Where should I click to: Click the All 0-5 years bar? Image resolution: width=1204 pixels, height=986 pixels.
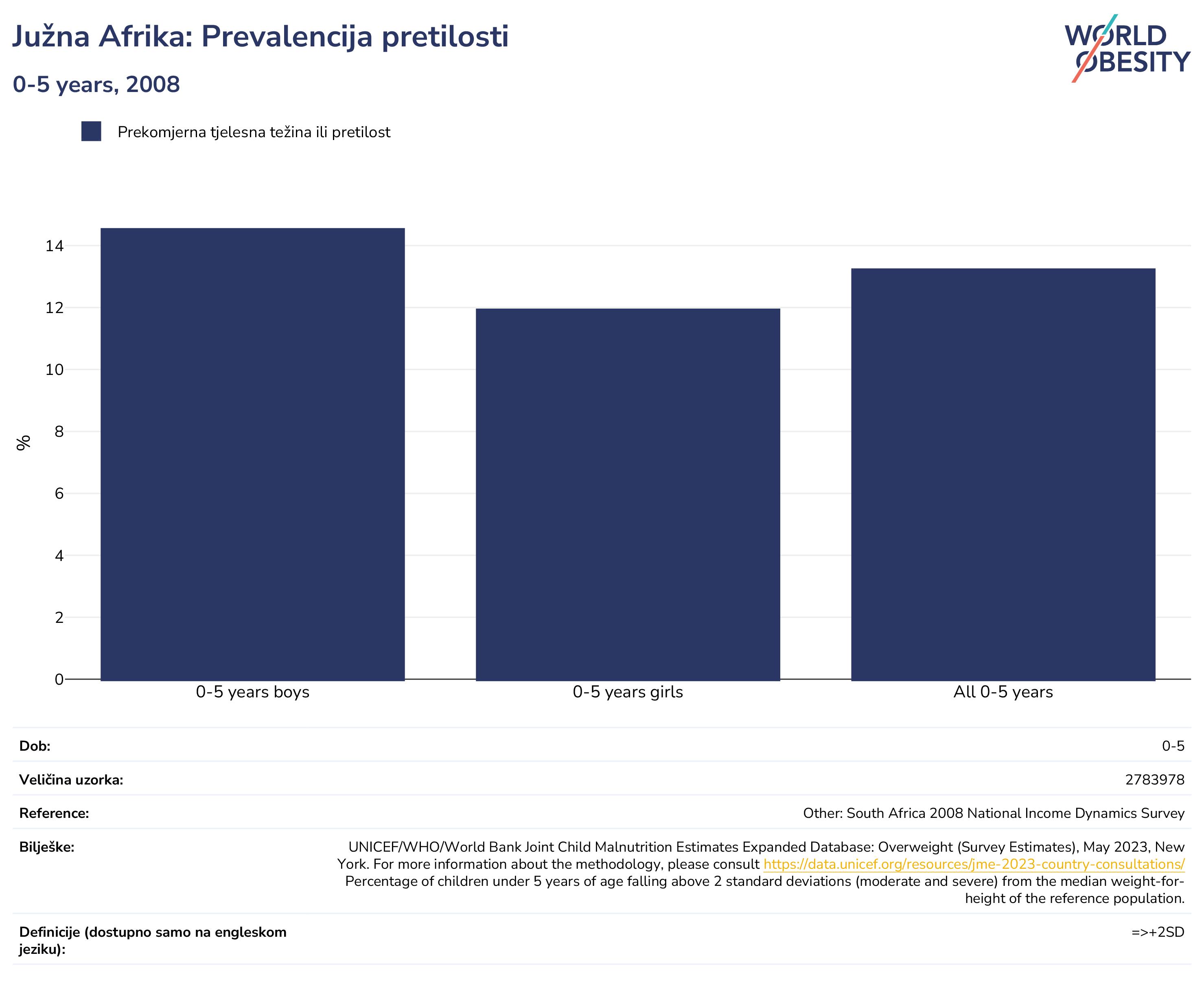(1003, 474)
